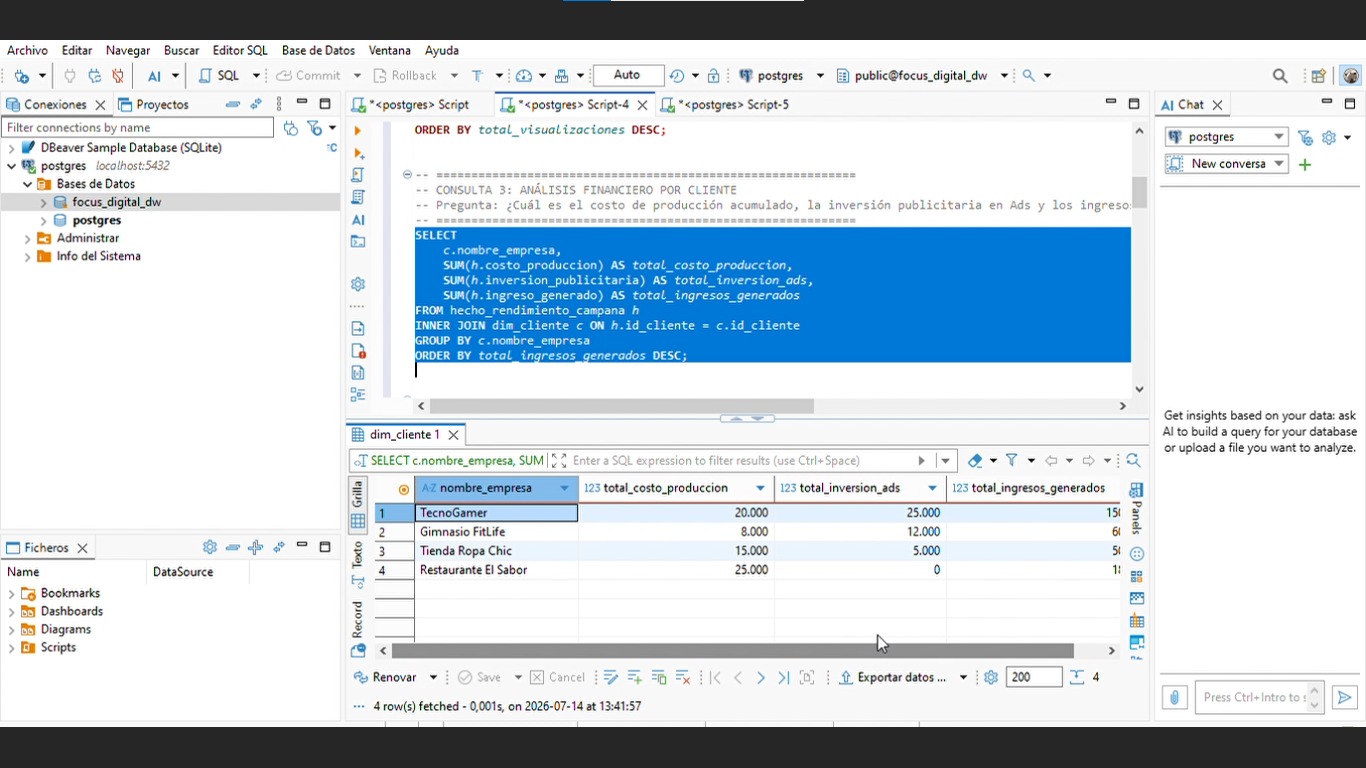Image resolution: width=1366 pixels, height=768 pixels.
Task: Jump to last row in results
Action: [784, 677]
